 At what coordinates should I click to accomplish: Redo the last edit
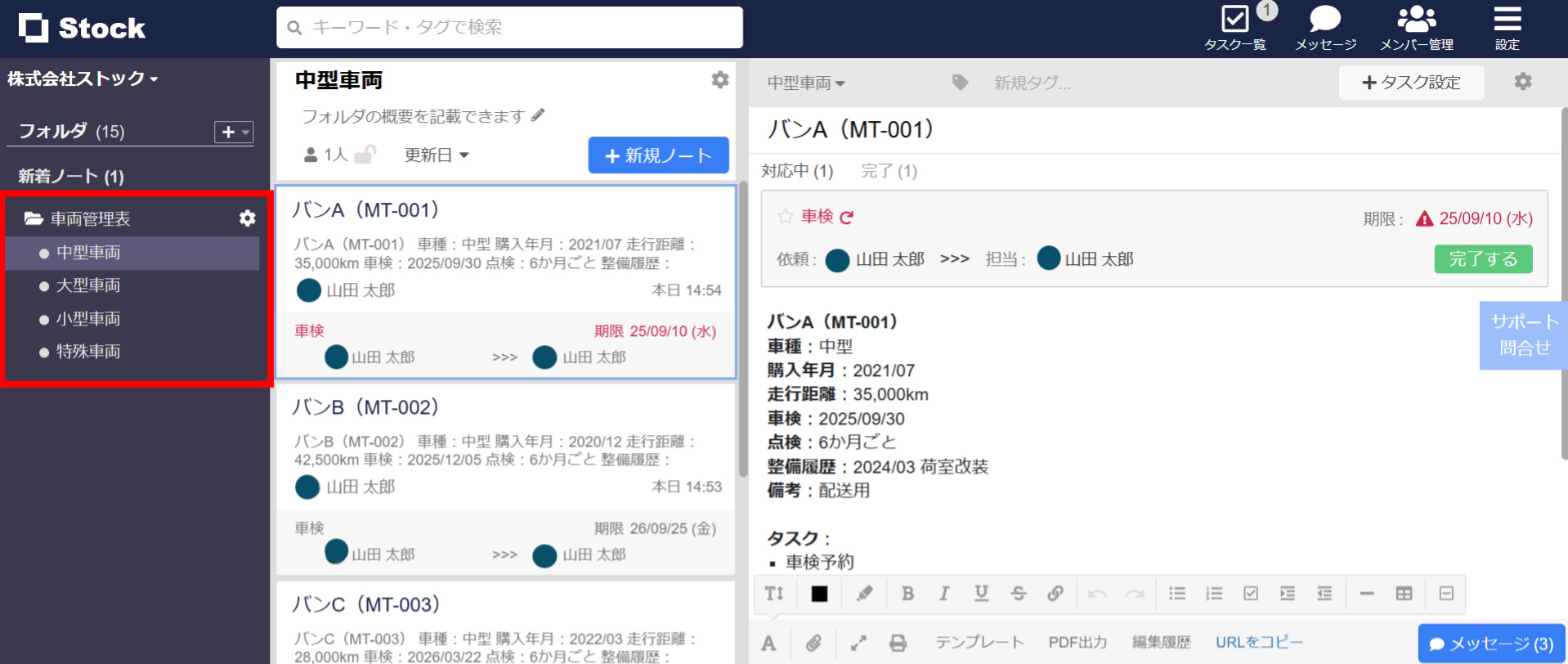coord(1134,594)
